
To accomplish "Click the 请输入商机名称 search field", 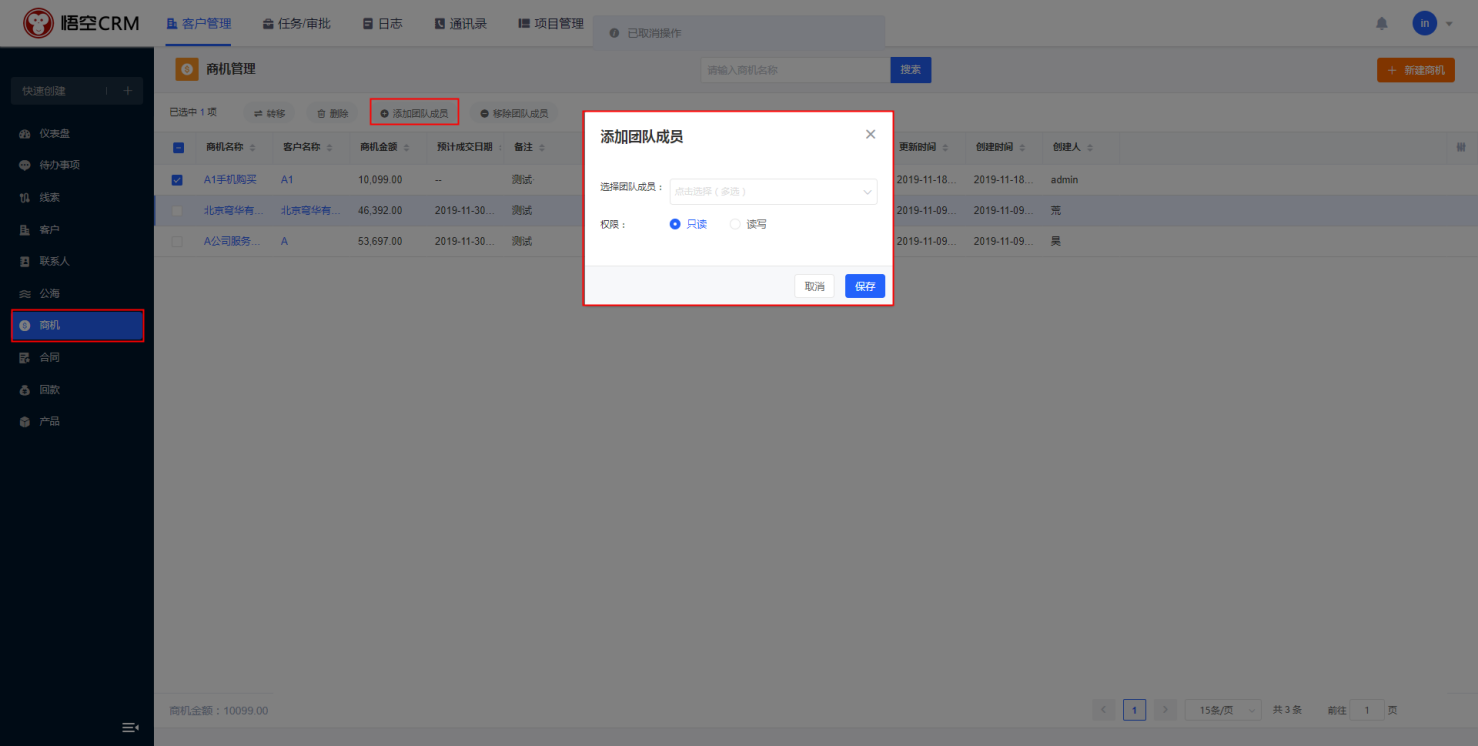I will tap(795, 70).
